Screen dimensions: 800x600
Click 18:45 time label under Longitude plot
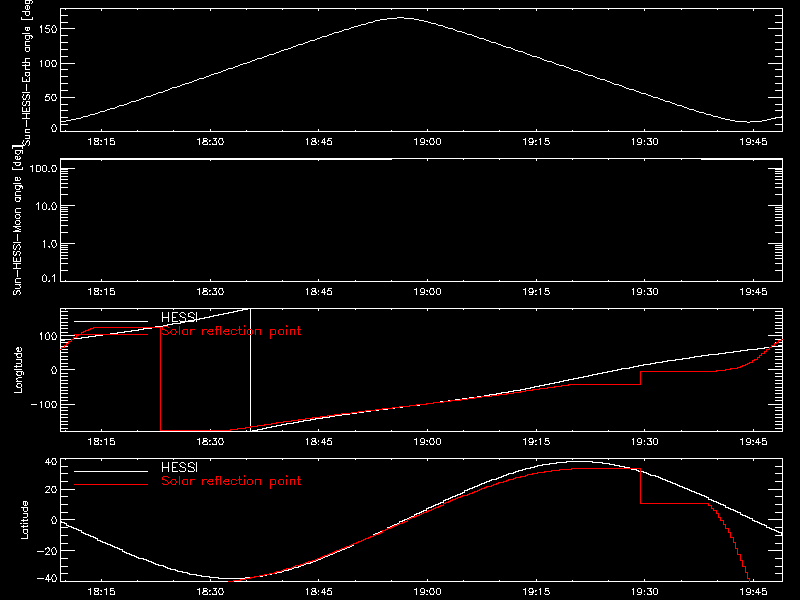(318, 441)
